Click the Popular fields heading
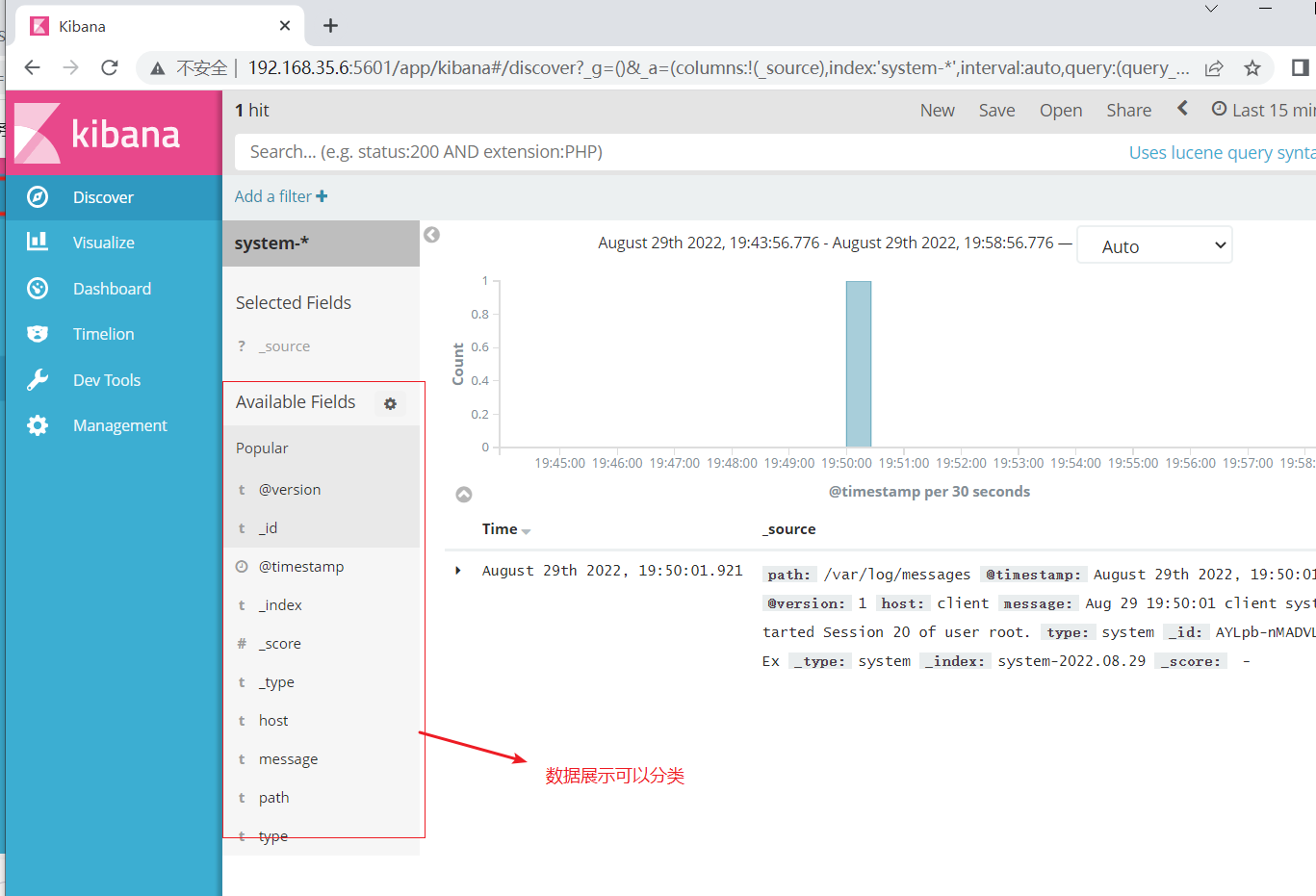Image resolution: width=1316 pixels, height=896 pixels. pyautogui.click(x=262, y=448)
